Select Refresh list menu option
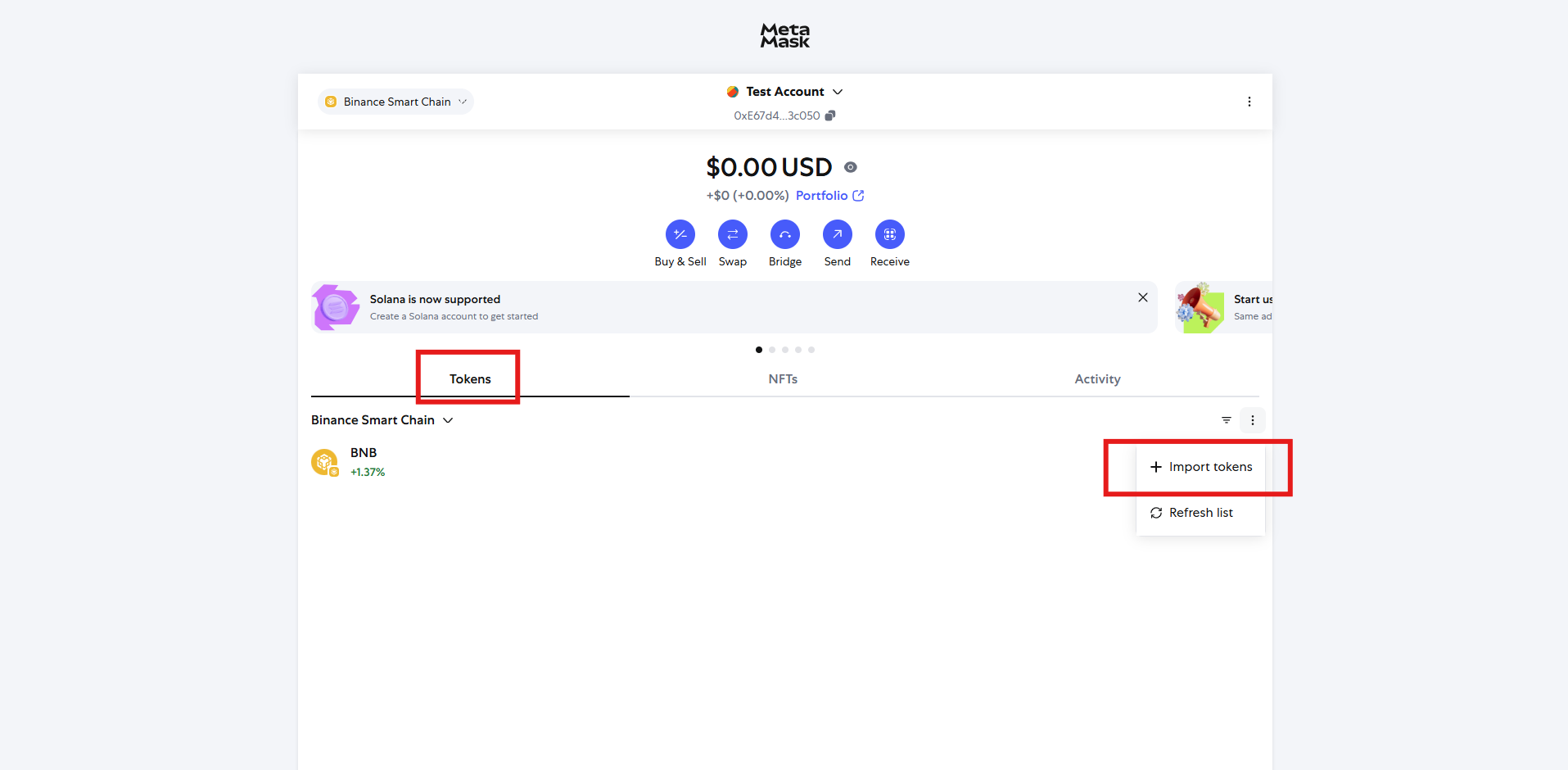 [x=1200, y=513]
